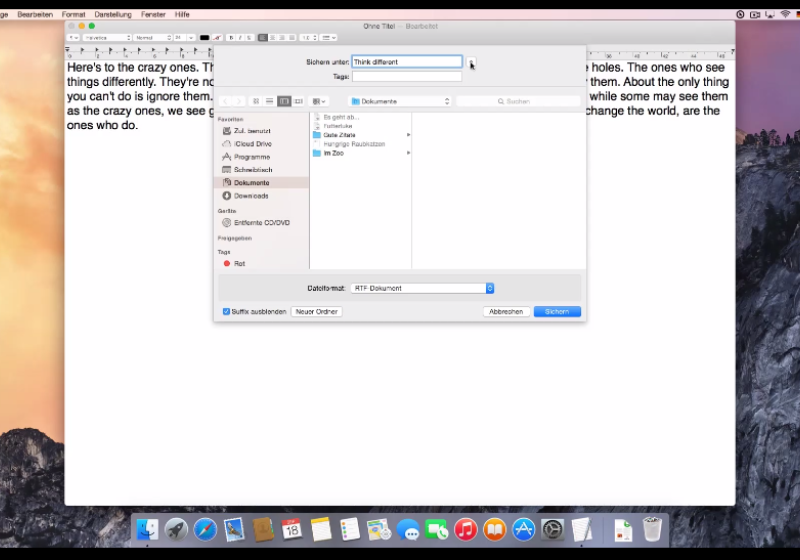Toggle Suffix ausblenden checkbox
The height and width of the screenshot is (560, 800).
(226, 312)
